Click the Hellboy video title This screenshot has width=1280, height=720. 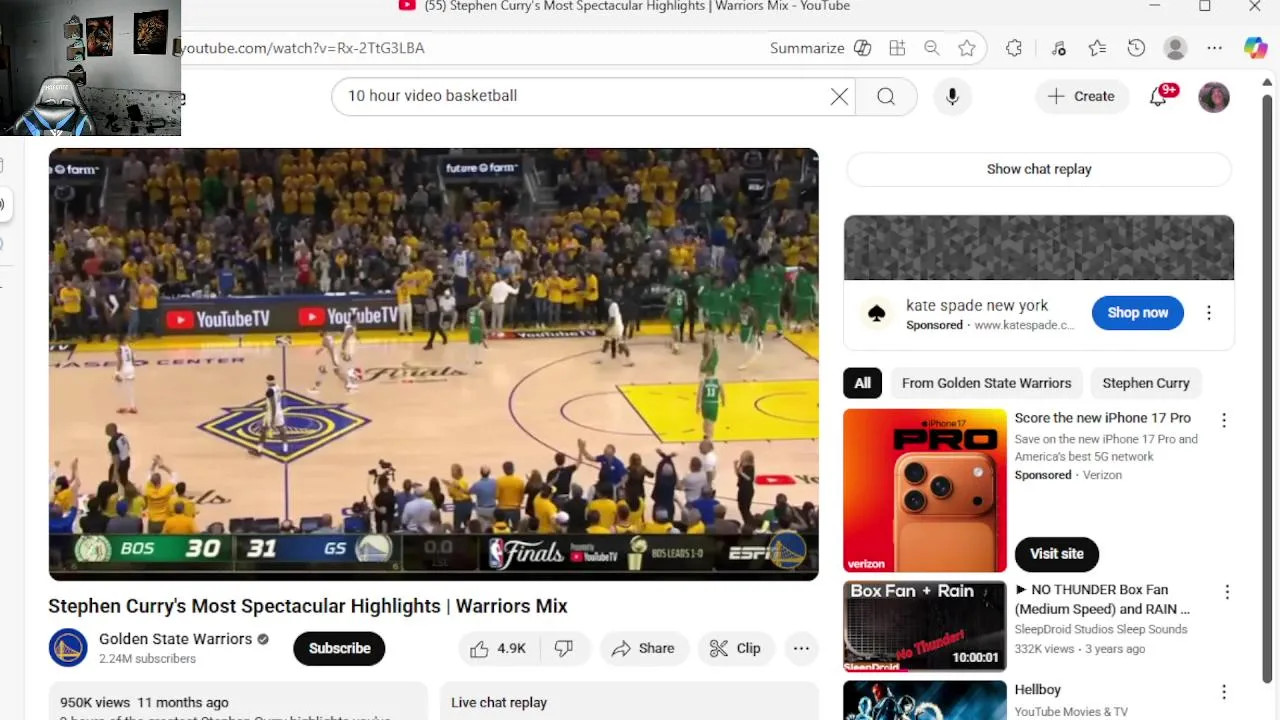click(1038, 690)
